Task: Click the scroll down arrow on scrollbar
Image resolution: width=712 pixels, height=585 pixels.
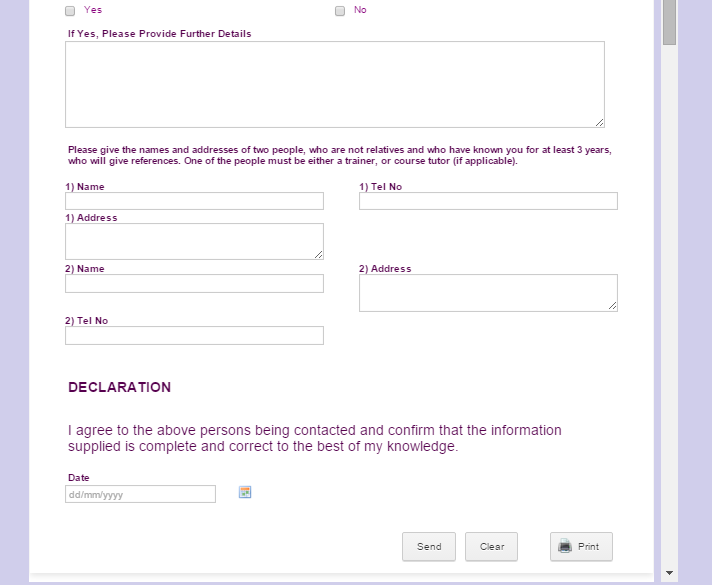Action: tap(669, 574)
